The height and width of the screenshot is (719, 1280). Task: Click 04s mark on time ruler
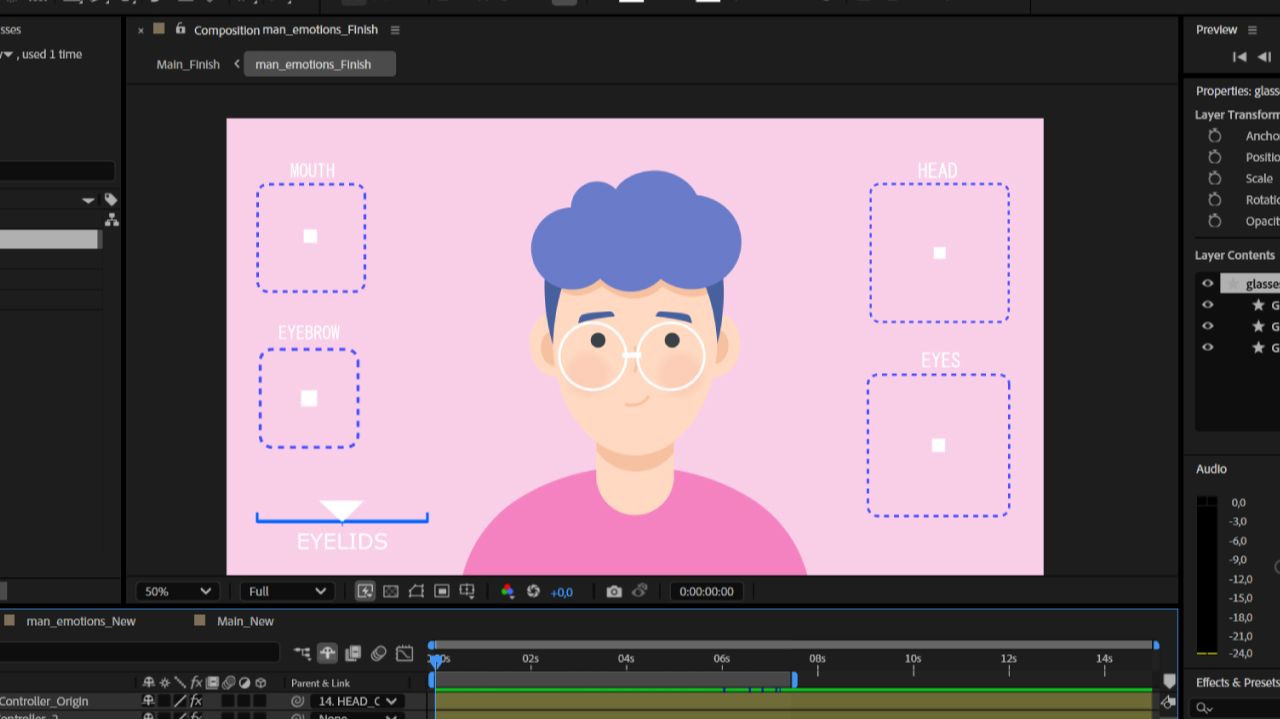coord(626,659)
